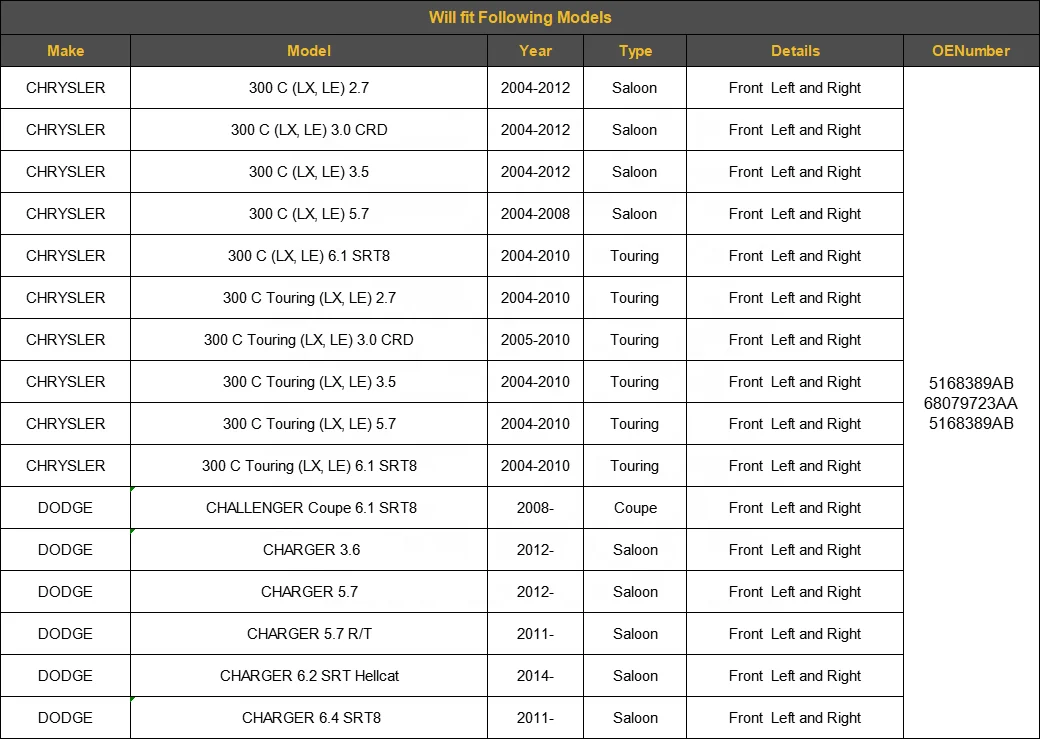Click the Model column header
This screenshot has height=739, width=1040.
(309, 51)
